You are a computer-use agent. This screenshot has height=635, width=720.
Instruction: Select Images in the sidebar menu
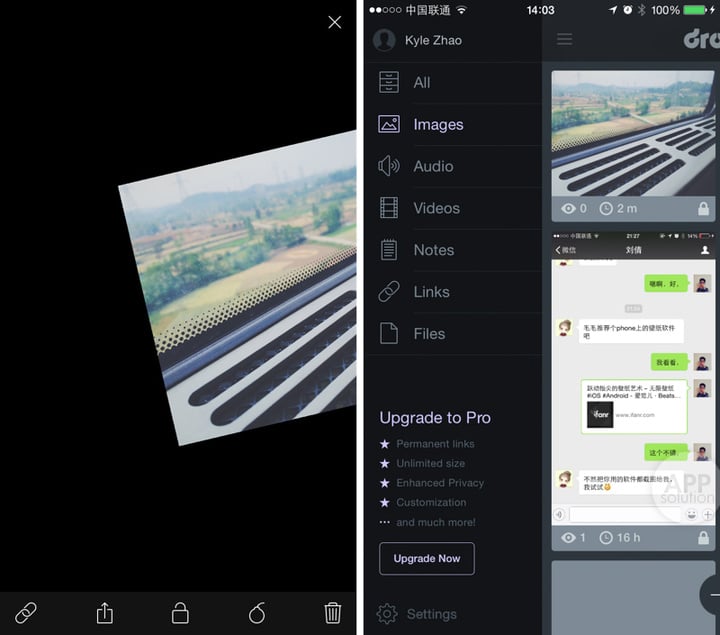[438, 125]
